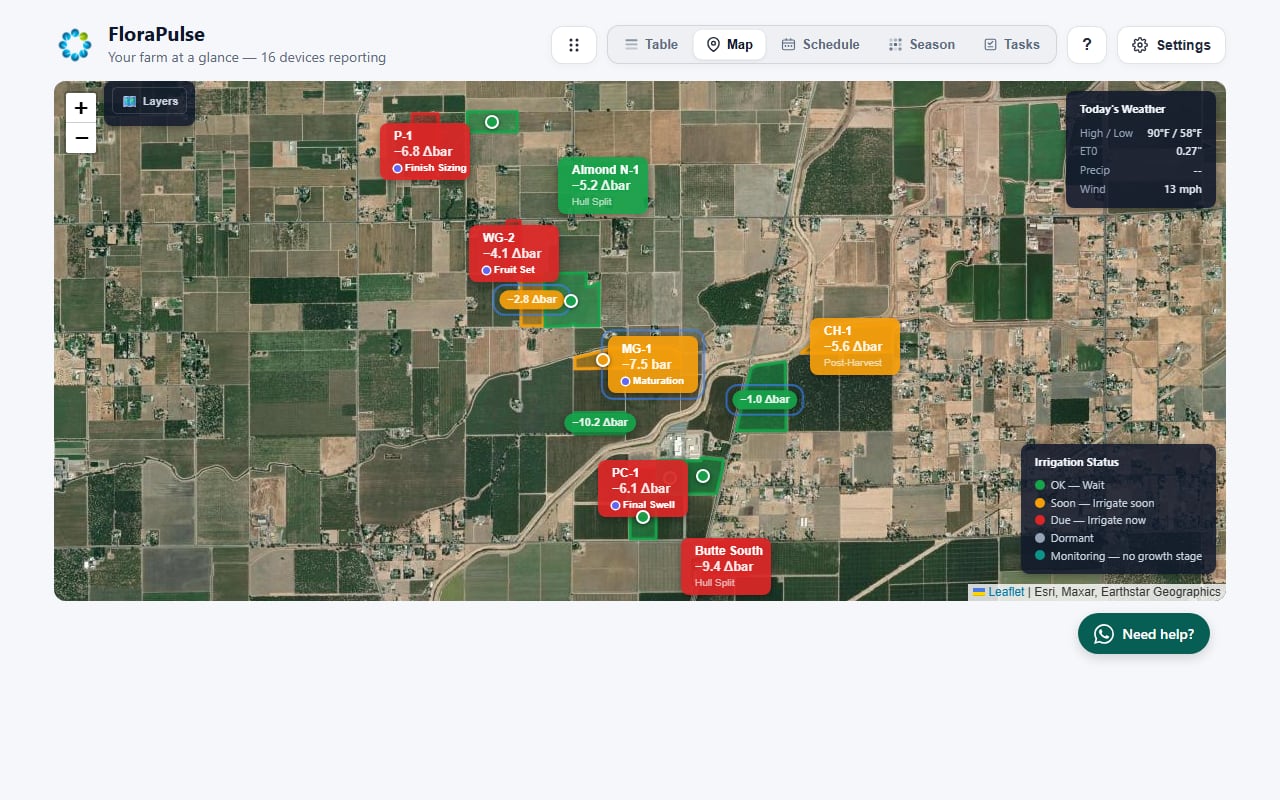Image resolution: width=1280 pixels, height=800 pixels.
Task: Select the −10.2 Δbar green pill
Action: [600, 422]
